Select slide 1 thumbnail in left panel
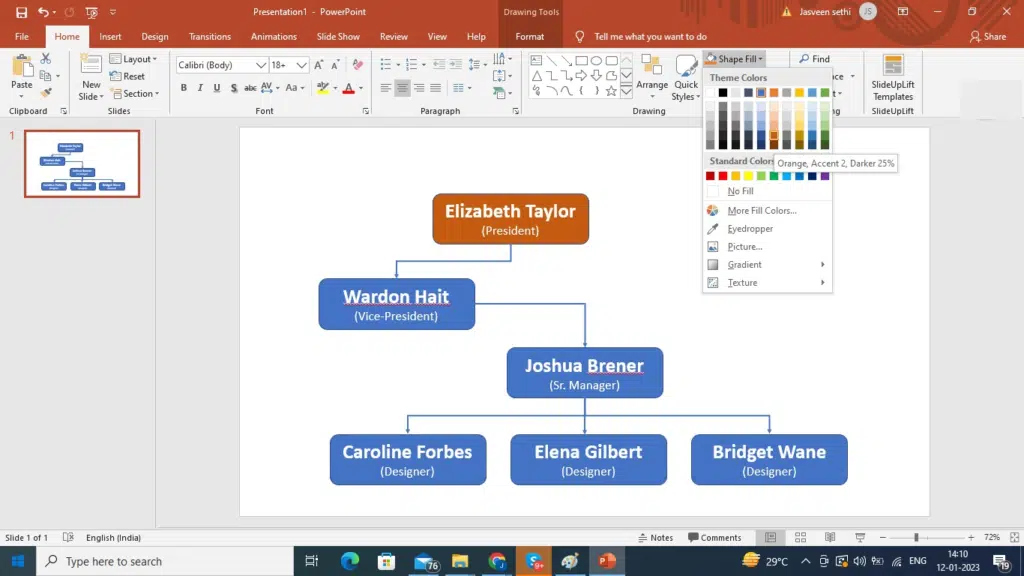Image resolution: width=1024 pixels, height=576 pixels. pyautogui.click(x=82, y=163)
